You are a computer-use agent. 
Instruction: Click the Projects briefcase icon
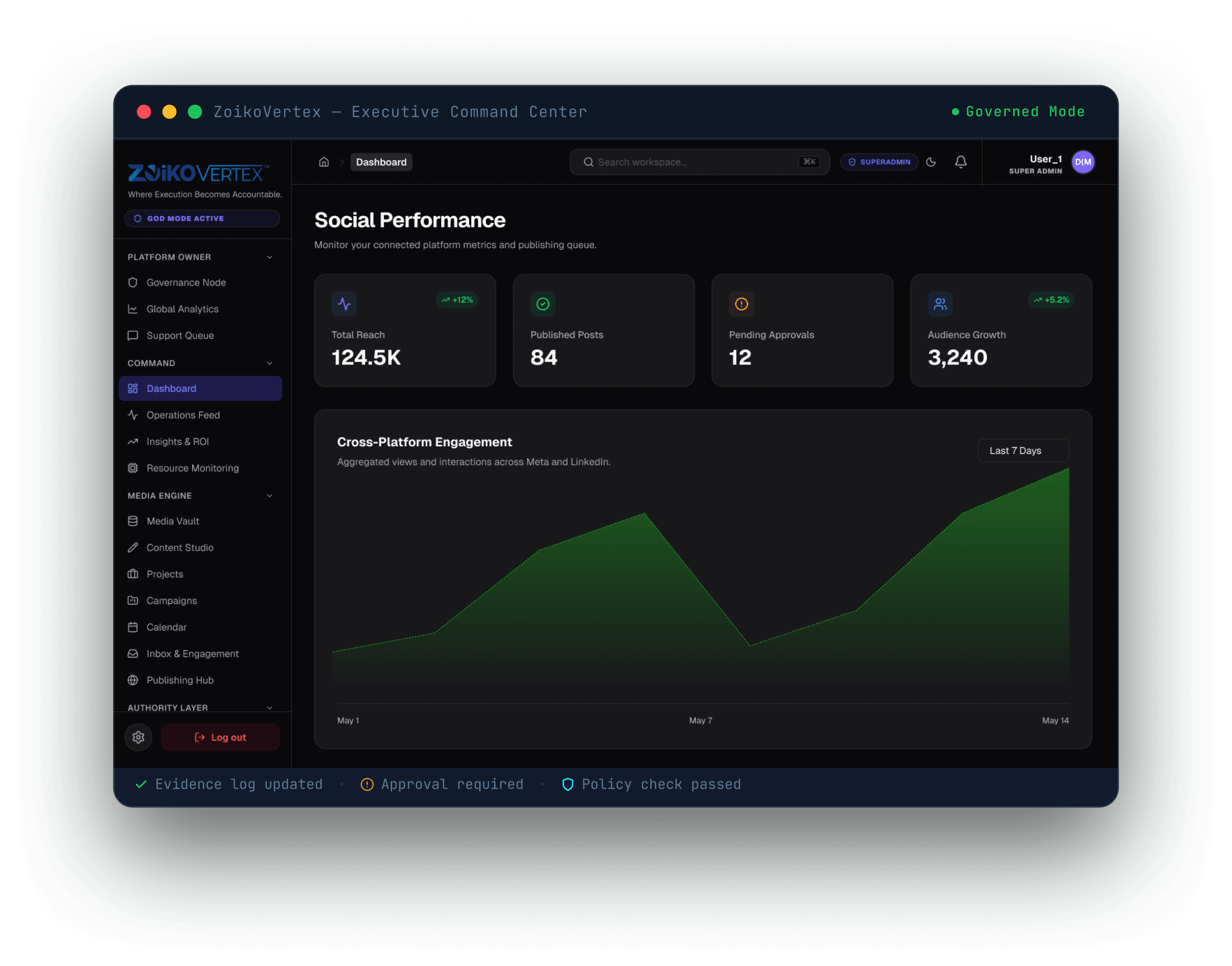[133, 574]
